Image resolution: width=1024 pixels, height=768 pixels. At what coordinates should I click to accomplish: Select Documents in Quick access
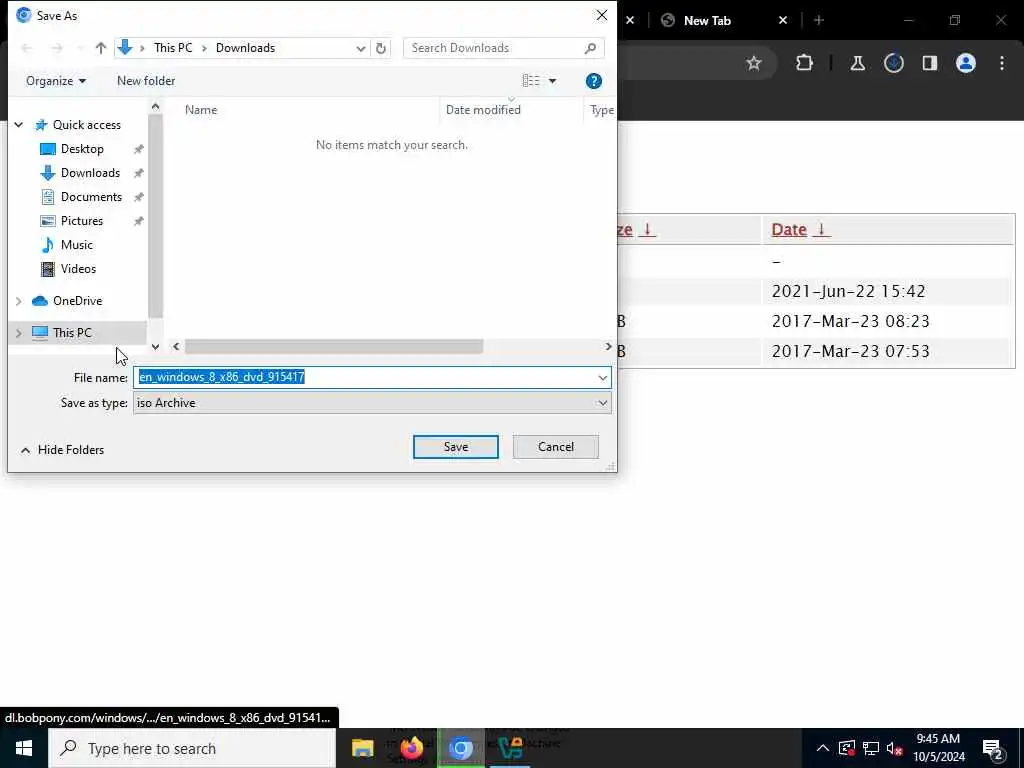tap(91, 197)
